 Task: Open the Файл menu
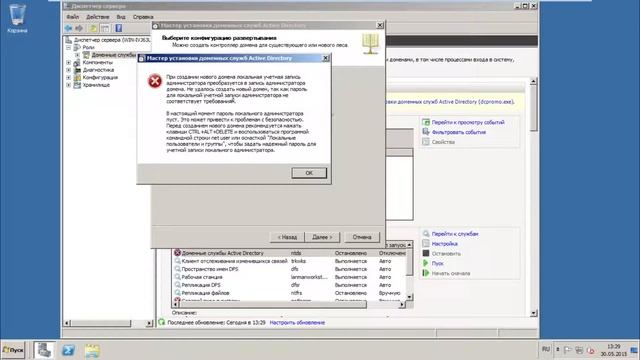[x=73, y=17]
